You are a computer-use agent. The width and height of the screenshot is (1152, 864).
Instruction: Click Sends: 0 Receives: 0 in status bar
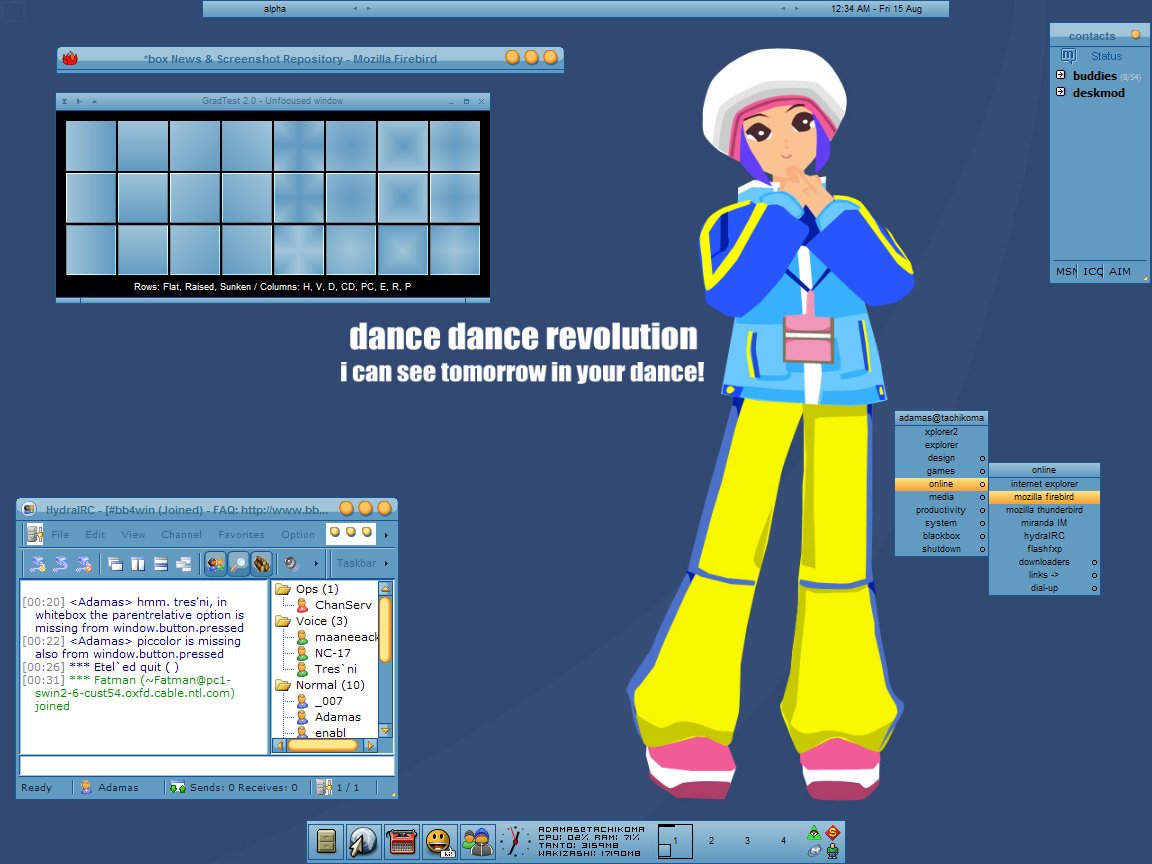point(244,787)
